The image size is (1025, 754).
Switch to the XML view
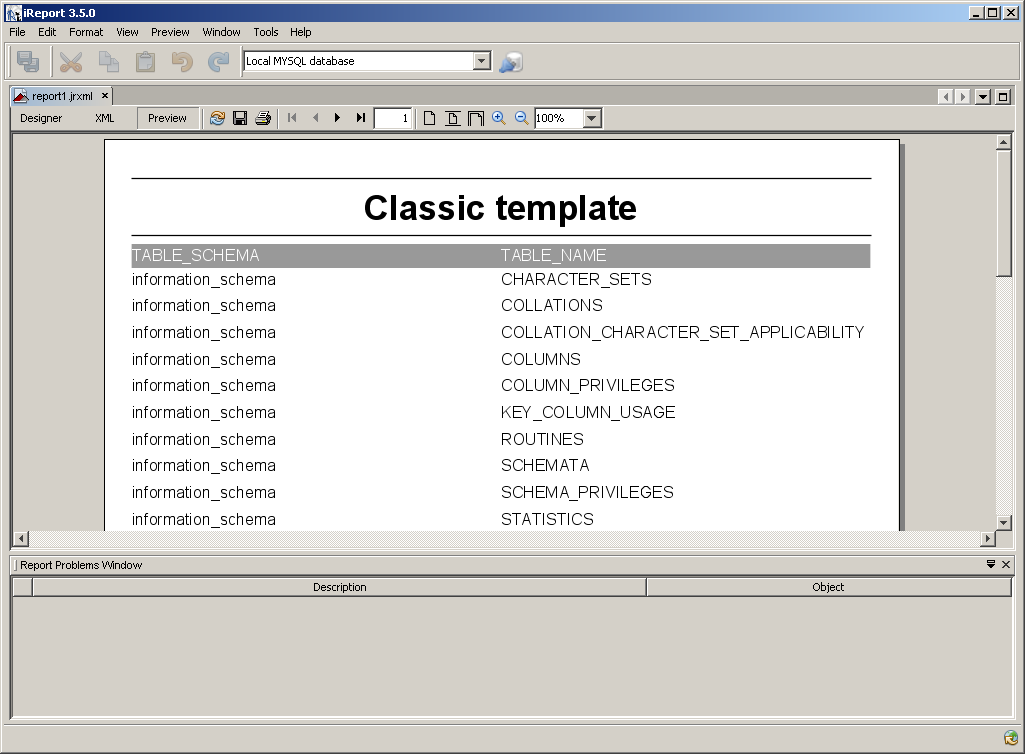105,118
